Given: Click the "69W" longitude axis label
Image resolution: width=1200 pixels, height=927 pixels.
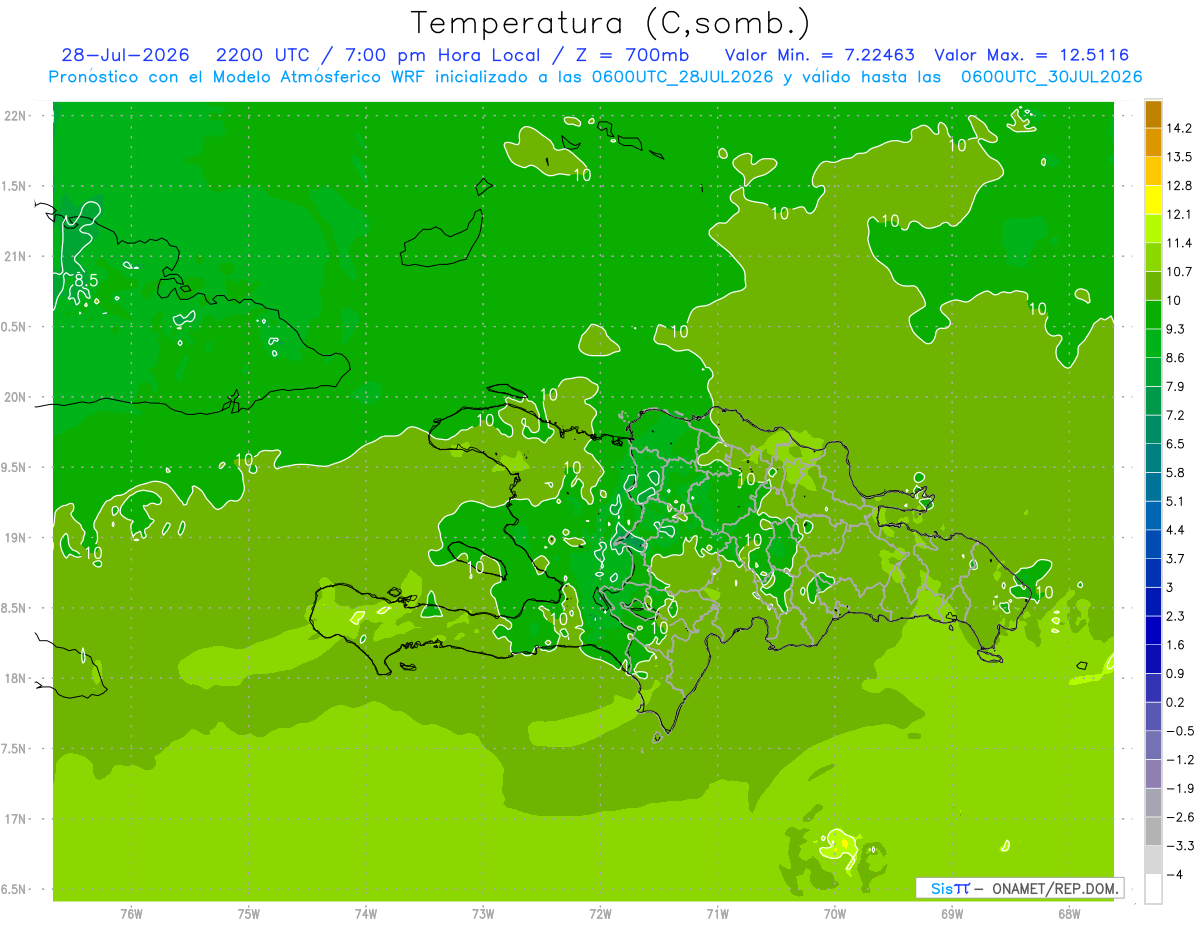Looking at the screenshot, I should (x=952, y=913).
